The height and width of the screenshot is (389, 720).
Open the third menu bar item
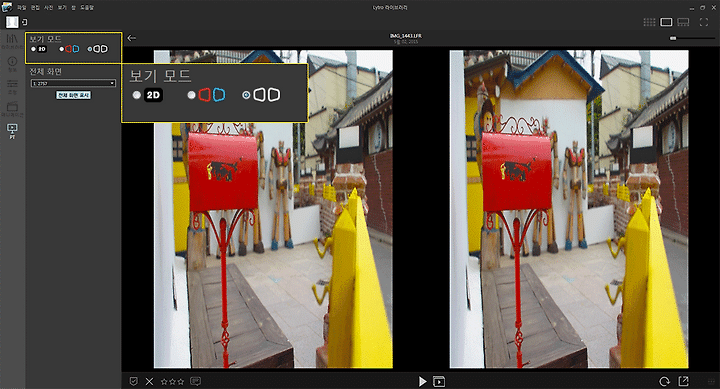click(x=48, y=7)
